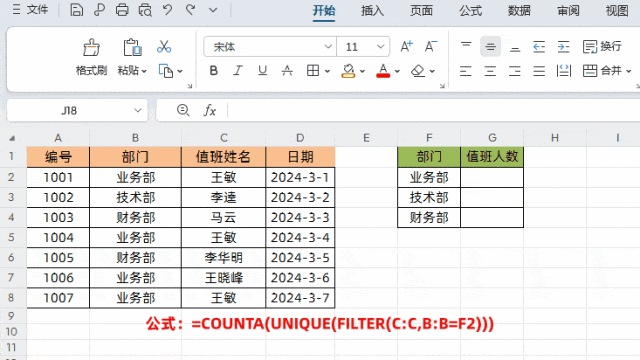Switch to the 数据 tab
This screenshot has width=640, height=360.
[x=519, y=10]
